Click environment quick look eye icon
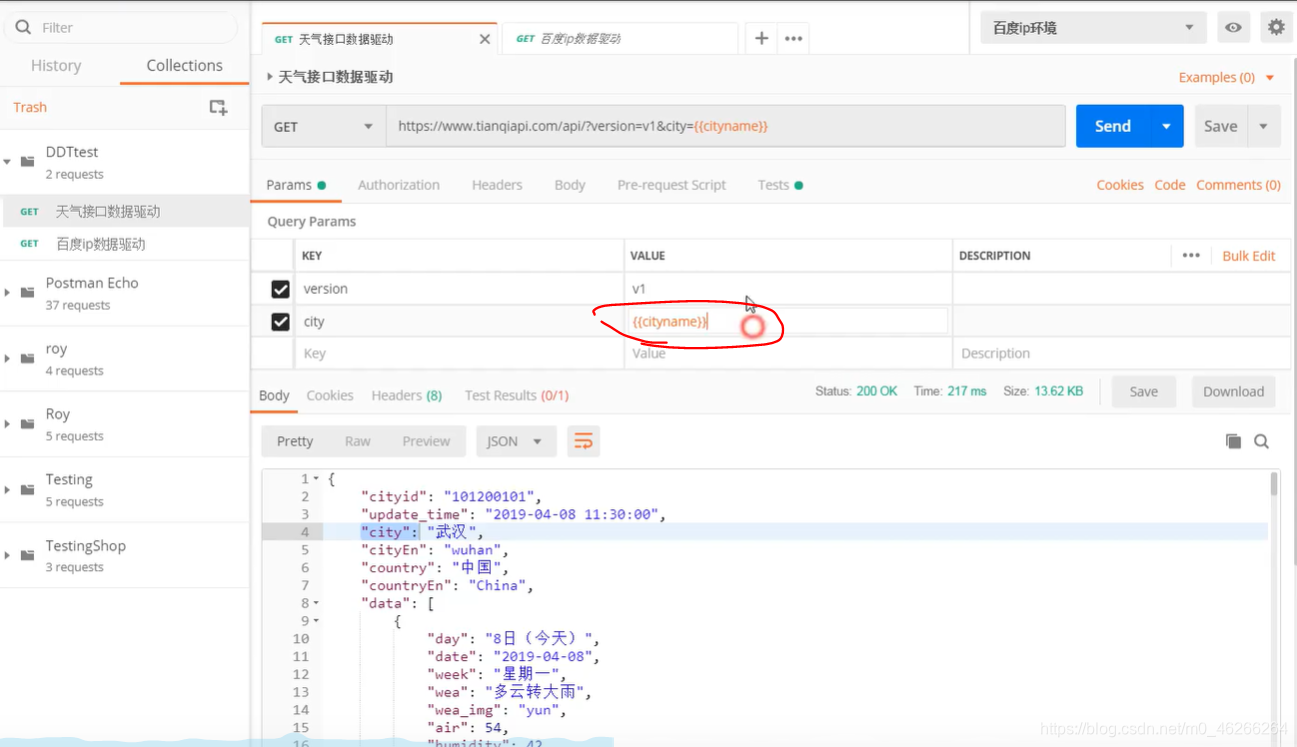1297x747 pixels. [1233, 28]
